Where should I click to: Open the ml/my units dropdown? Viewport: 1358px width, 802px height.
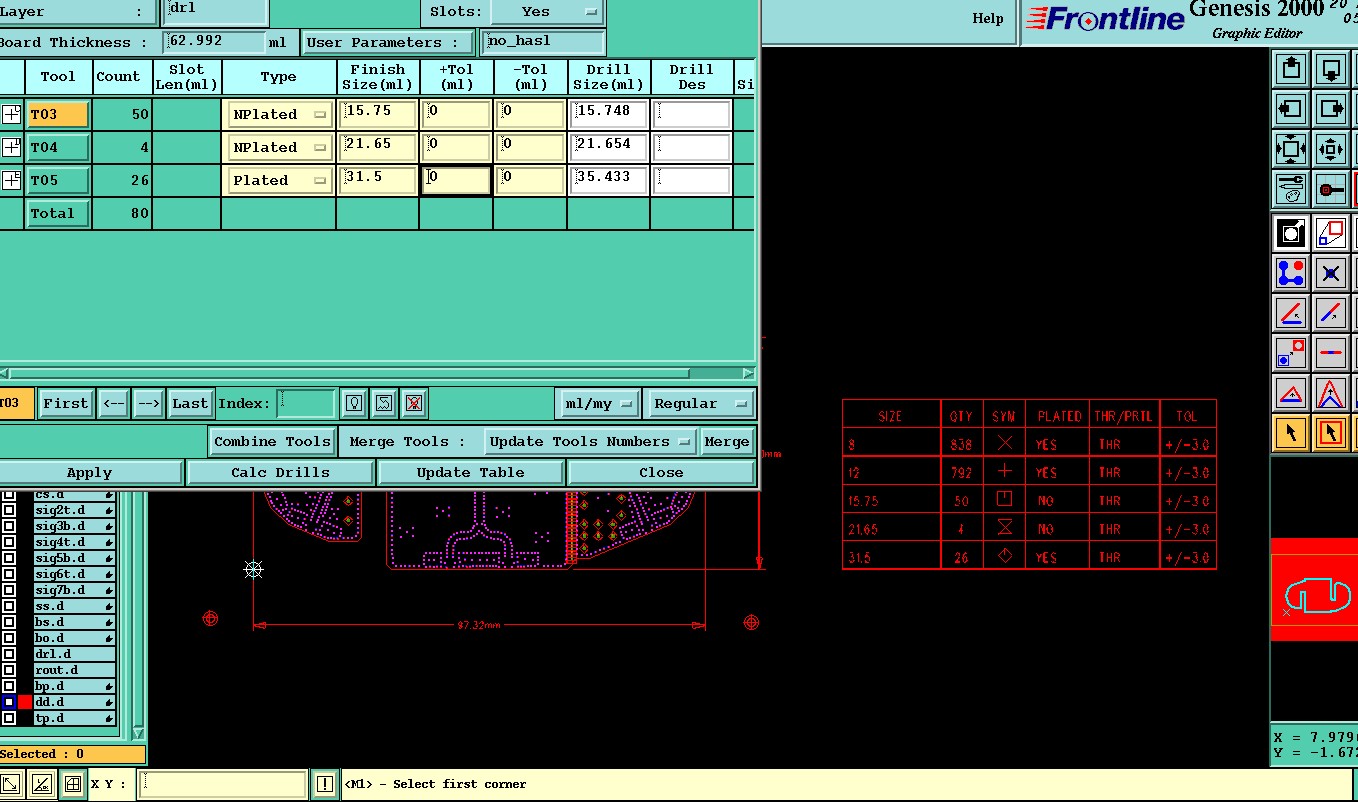coord(598,404)
